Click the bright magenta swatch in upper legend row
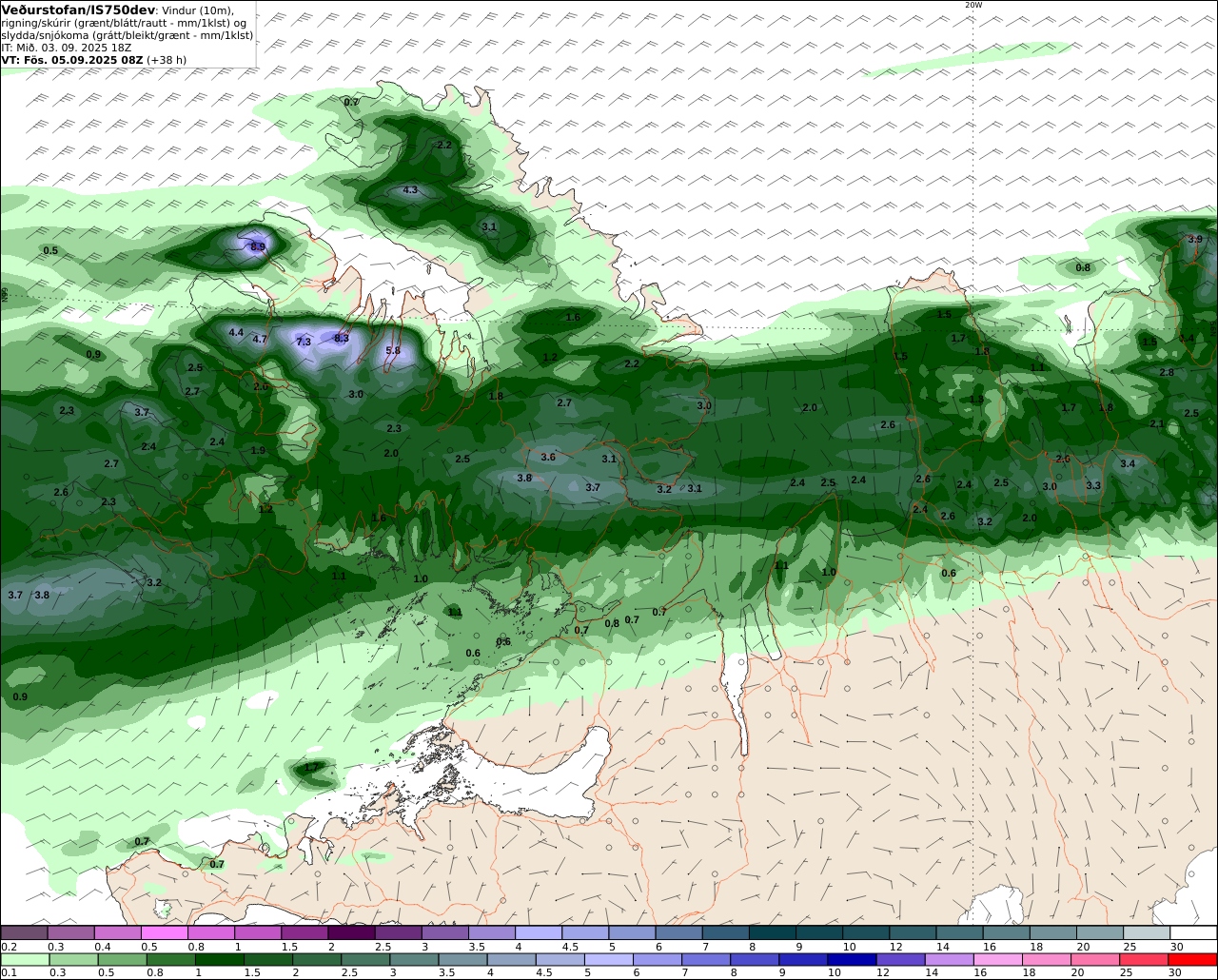Screen dimensions: 1218x980 tap(164, 932)
